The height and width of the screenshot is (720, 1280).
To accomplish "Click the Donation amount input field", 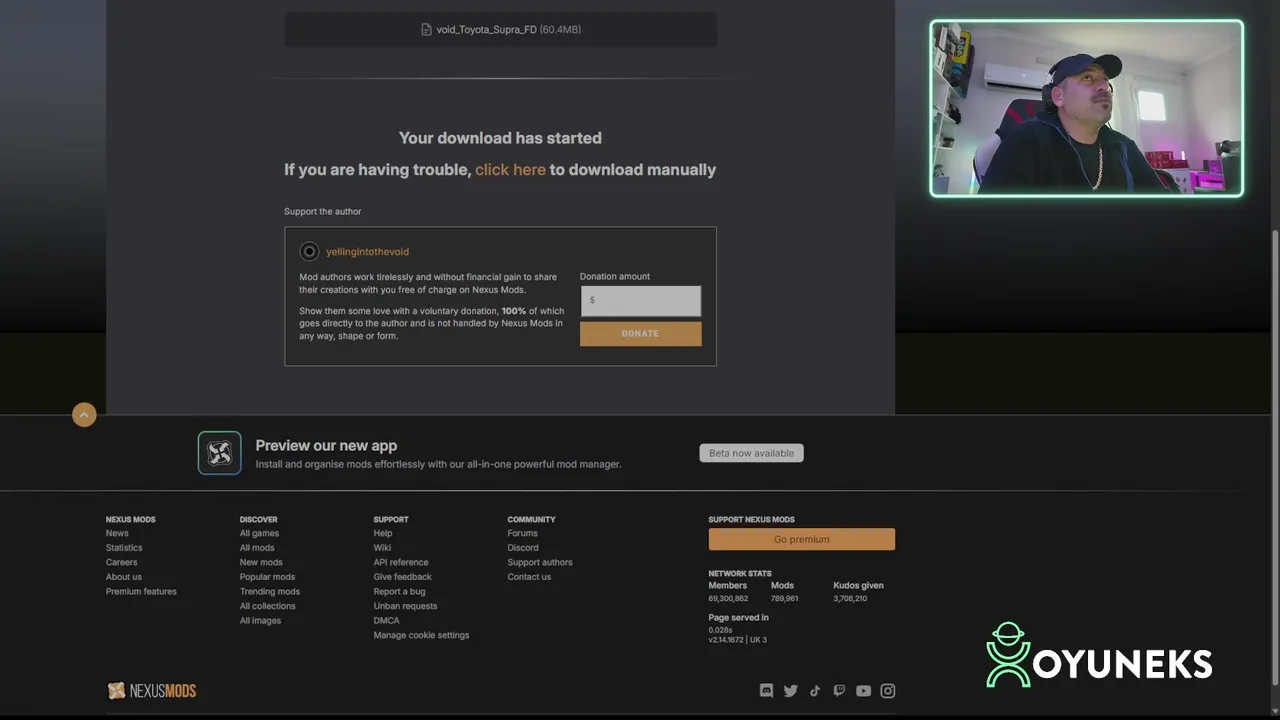I will (x=640, y=300).
